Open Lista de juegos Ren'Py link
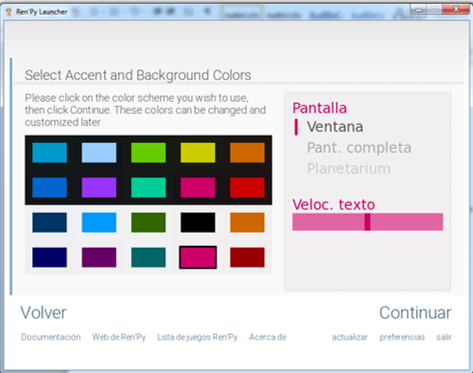The image size is (473, 373). click(x=197, y=337)
